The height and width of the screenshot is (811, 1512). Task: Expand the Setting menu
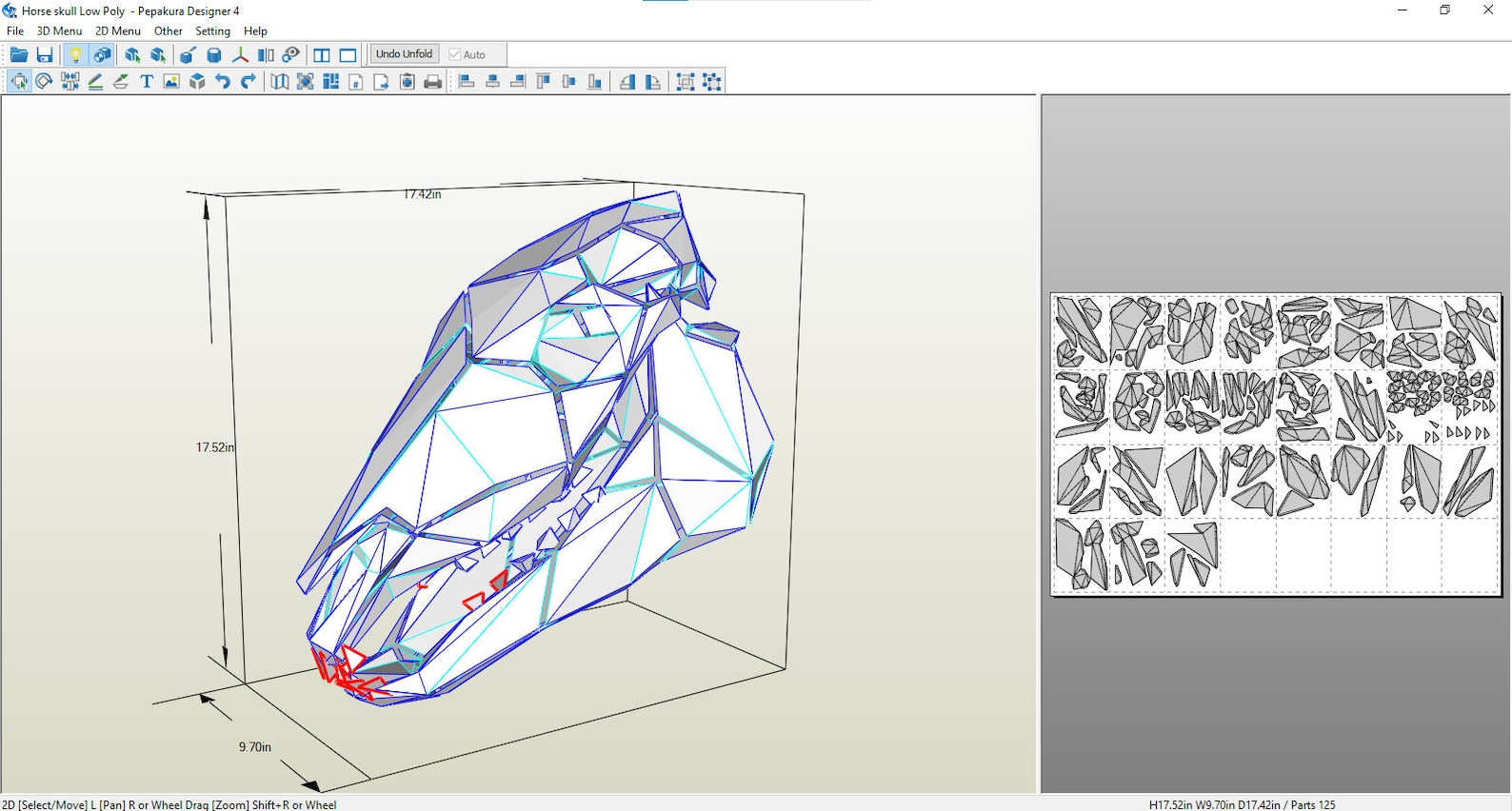click(213, 30)
